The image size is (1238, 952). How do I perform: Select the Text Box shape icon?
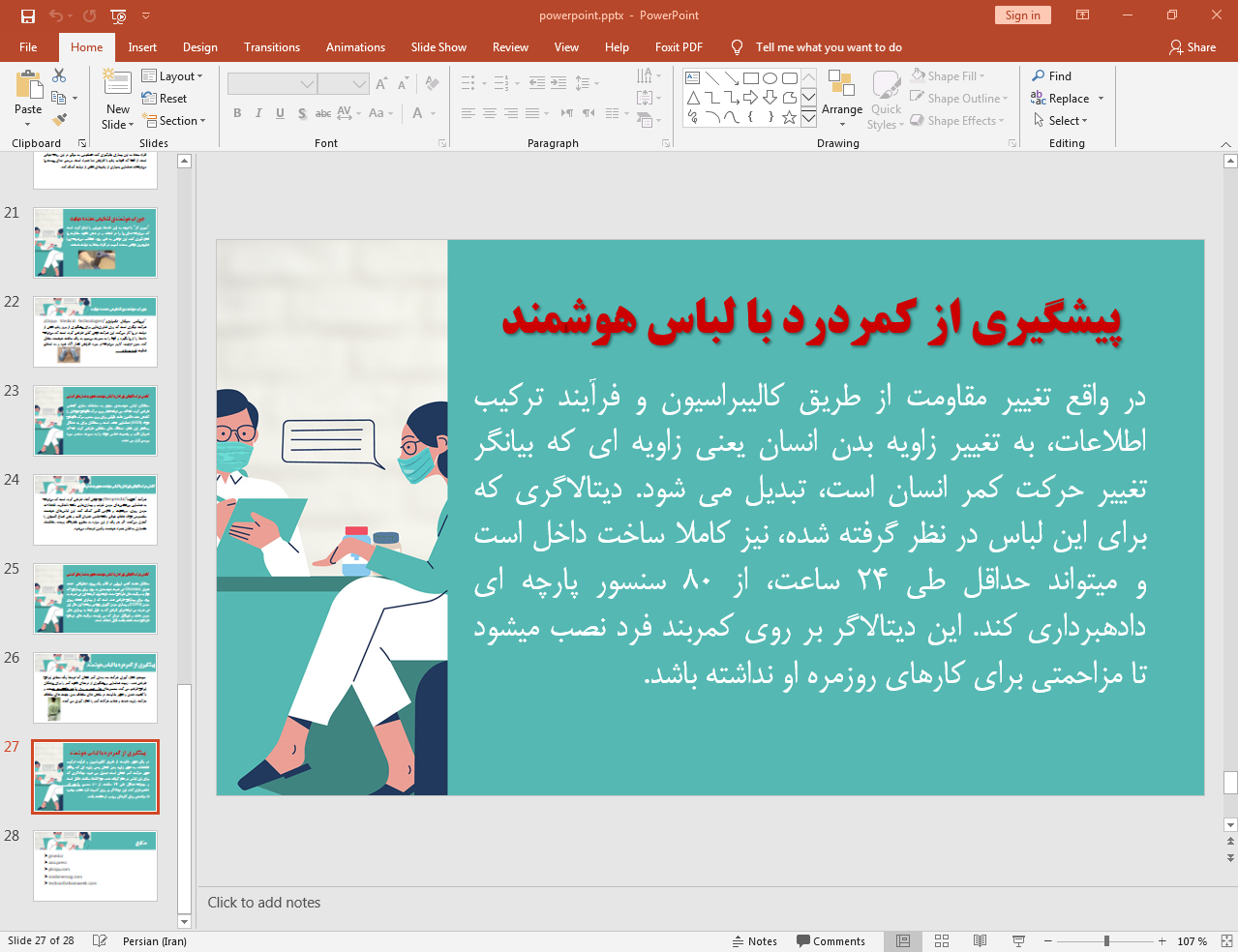pyautogui.click(x=692, y=78)
